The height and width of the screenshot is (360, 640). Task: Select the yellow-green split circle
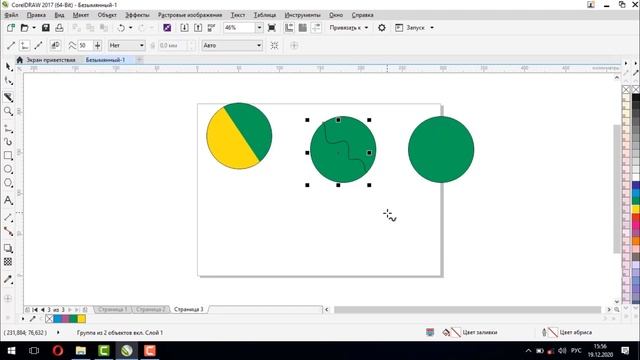[x=239, y=136]
